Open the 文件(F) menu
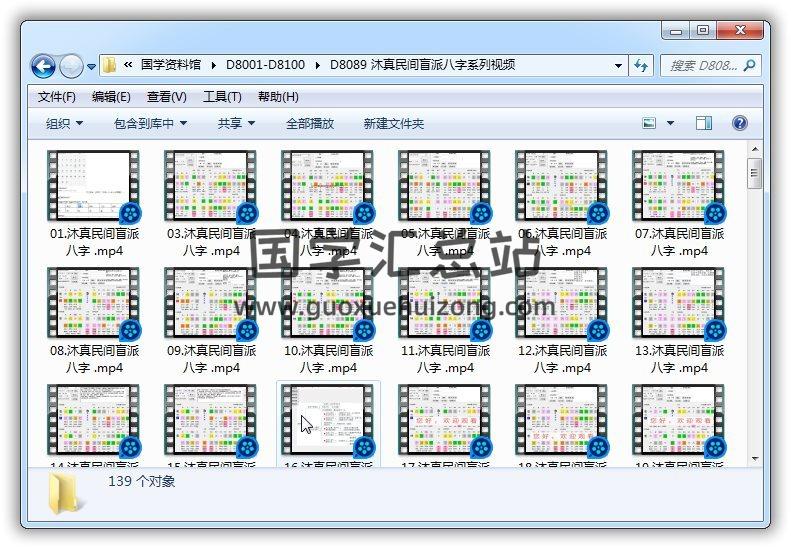The height and width of the screenshot is (549, 791). point(57,97)
